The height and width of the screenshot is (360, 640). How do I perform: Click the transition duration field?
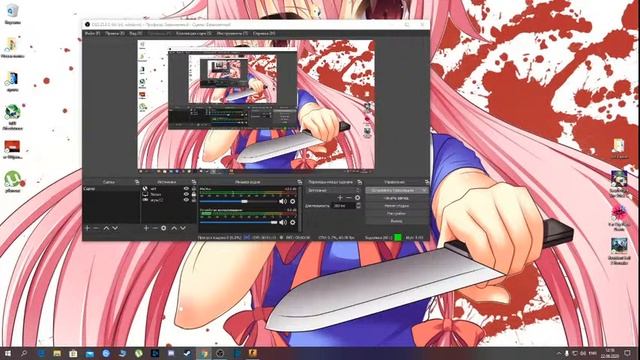coord(344,206)
